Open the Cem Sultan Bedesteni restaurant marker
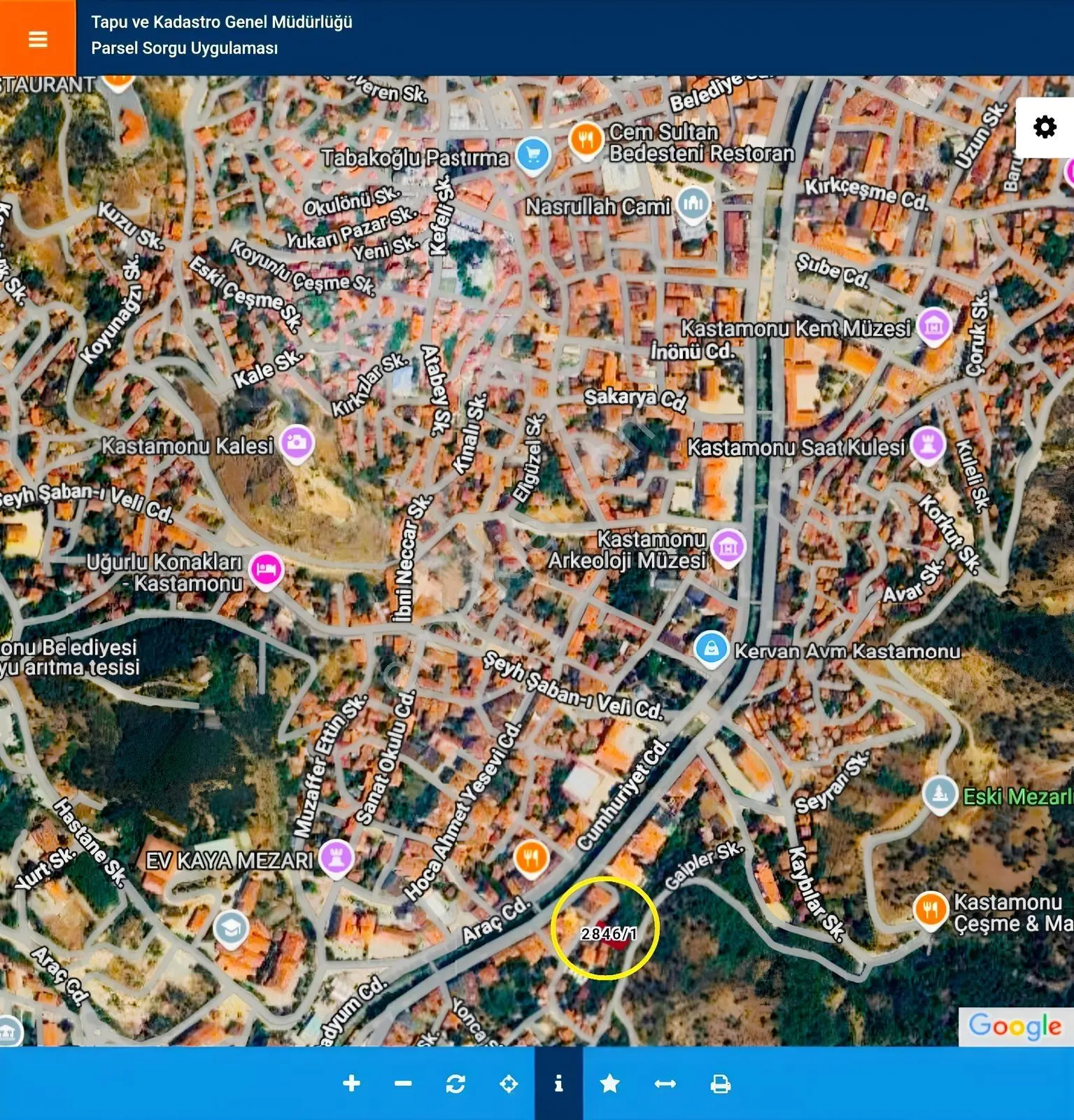1074x1120 pixels. pos(586,140)
